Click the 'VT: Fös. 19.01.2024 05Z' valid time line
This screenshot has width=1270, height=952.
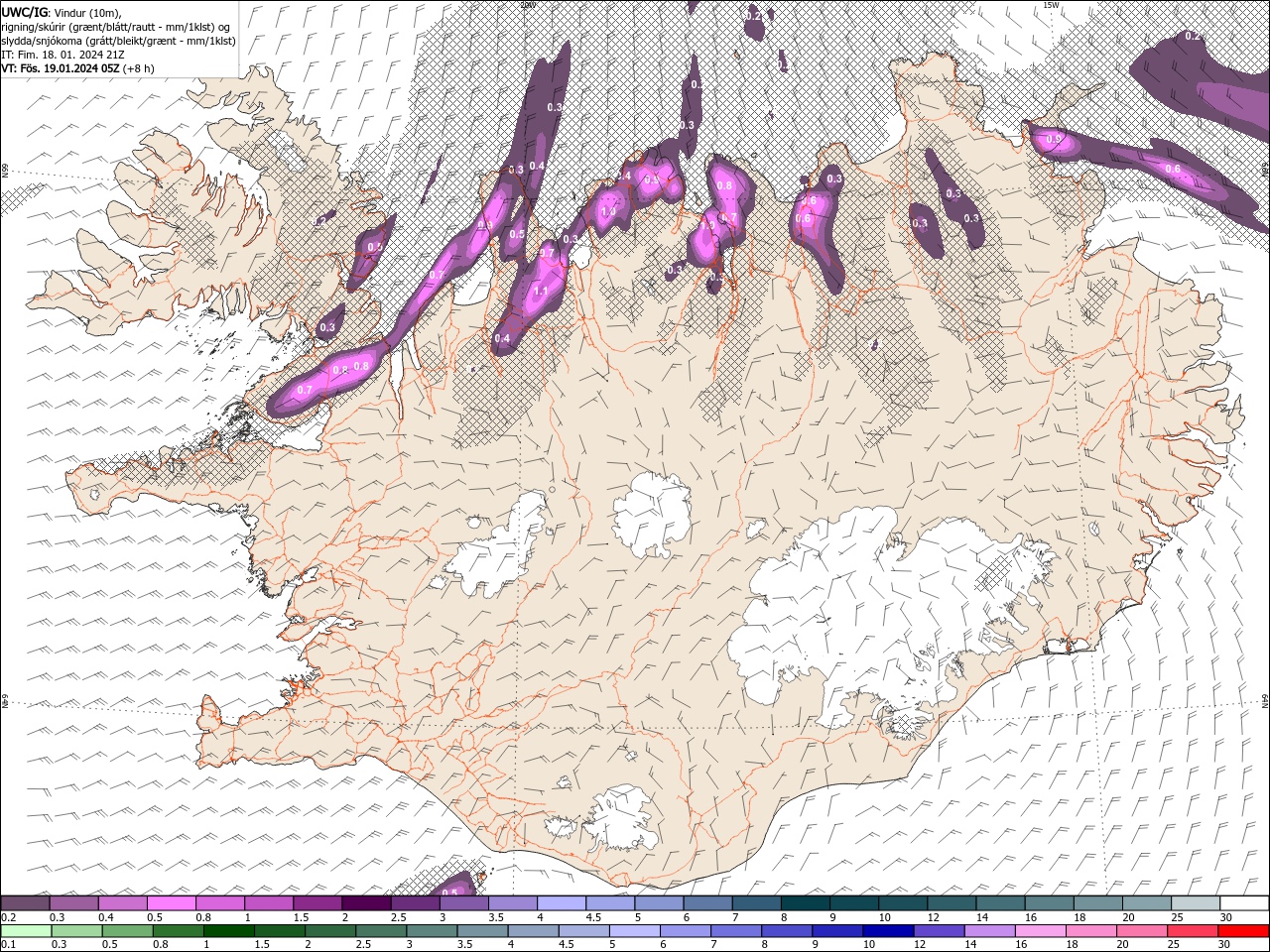(62, 68)
